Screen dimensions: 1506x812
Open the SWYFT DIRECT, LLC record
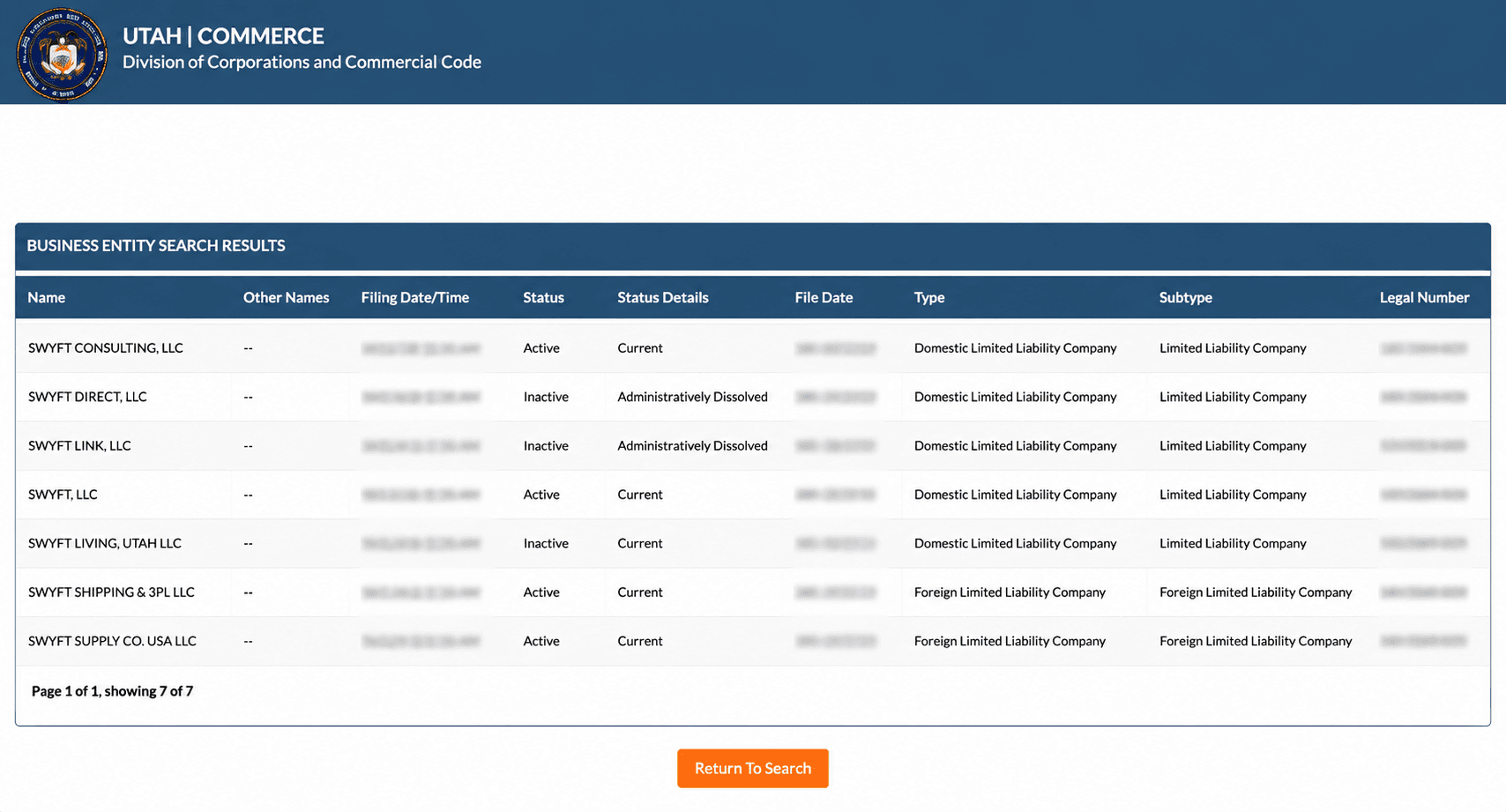tap(87, 397)
